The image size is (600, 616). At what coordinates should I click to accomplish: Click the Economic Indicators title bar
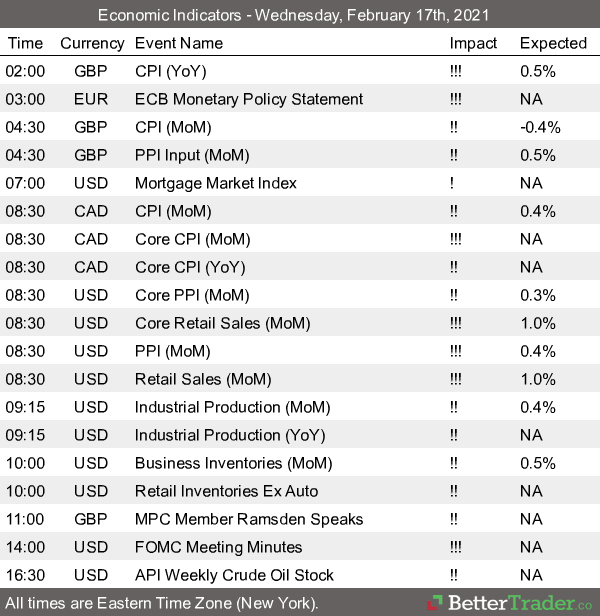click(299, 15)
